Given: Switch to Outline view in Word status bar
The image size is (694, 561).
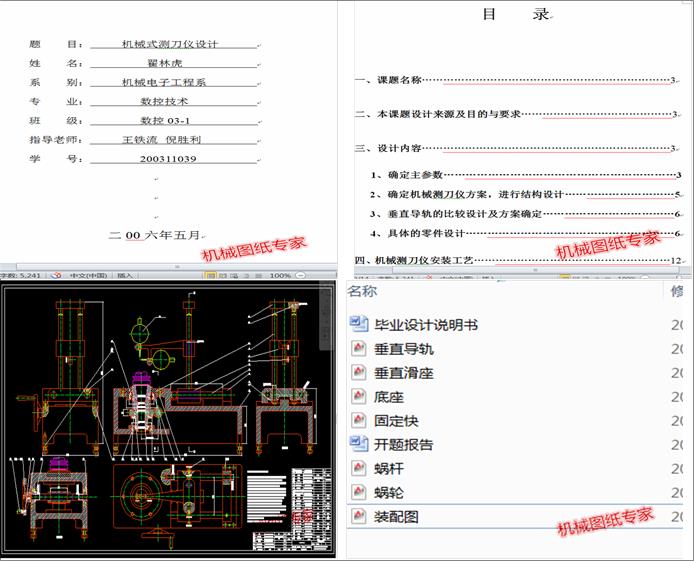Looking at the screenshot, I should [247, 275].
